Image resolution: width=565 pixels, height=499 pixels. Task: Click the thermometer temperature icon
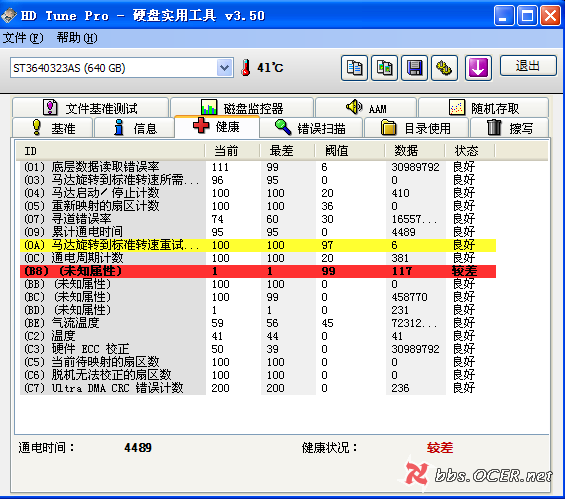tap(246, 67)
